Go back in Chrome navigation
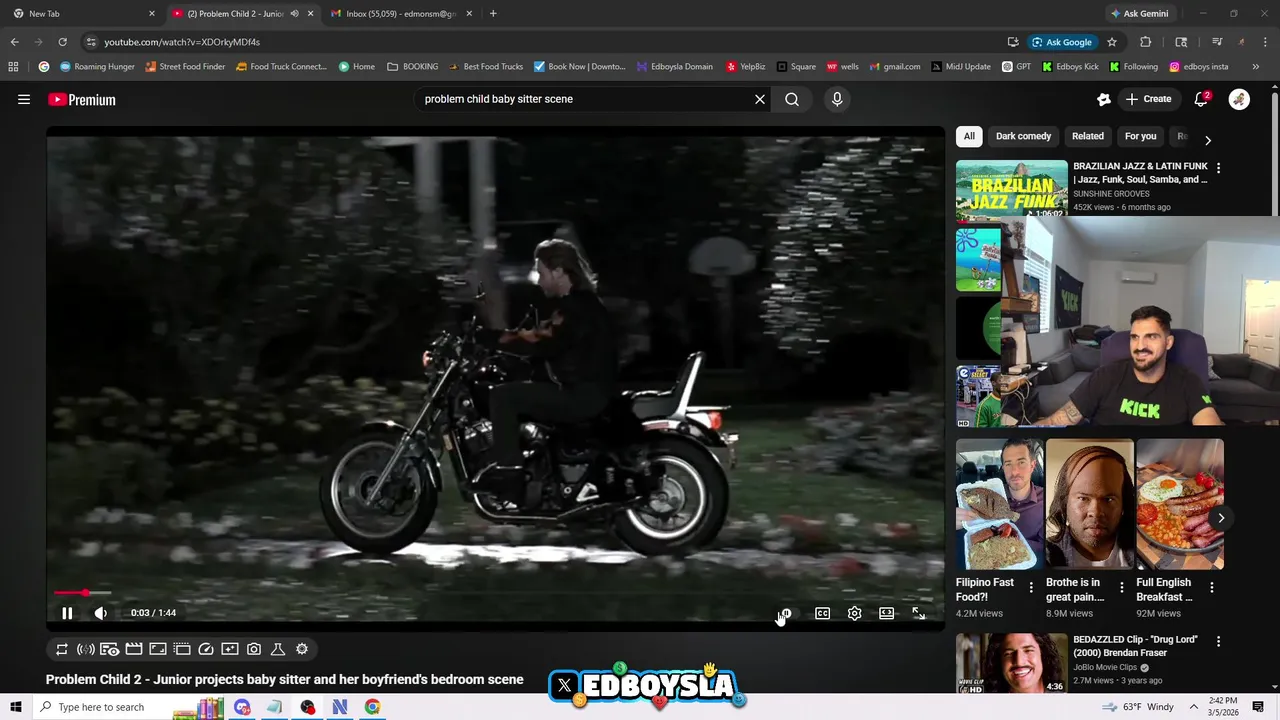This screenshot has width=1280, height=720. (14, 42)
